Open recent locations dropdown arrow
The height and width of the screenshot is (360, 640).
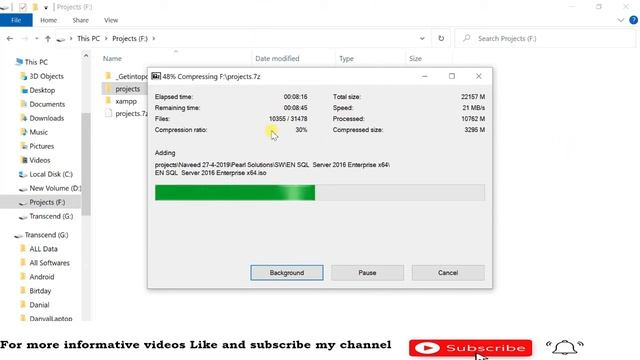(36, 38)
